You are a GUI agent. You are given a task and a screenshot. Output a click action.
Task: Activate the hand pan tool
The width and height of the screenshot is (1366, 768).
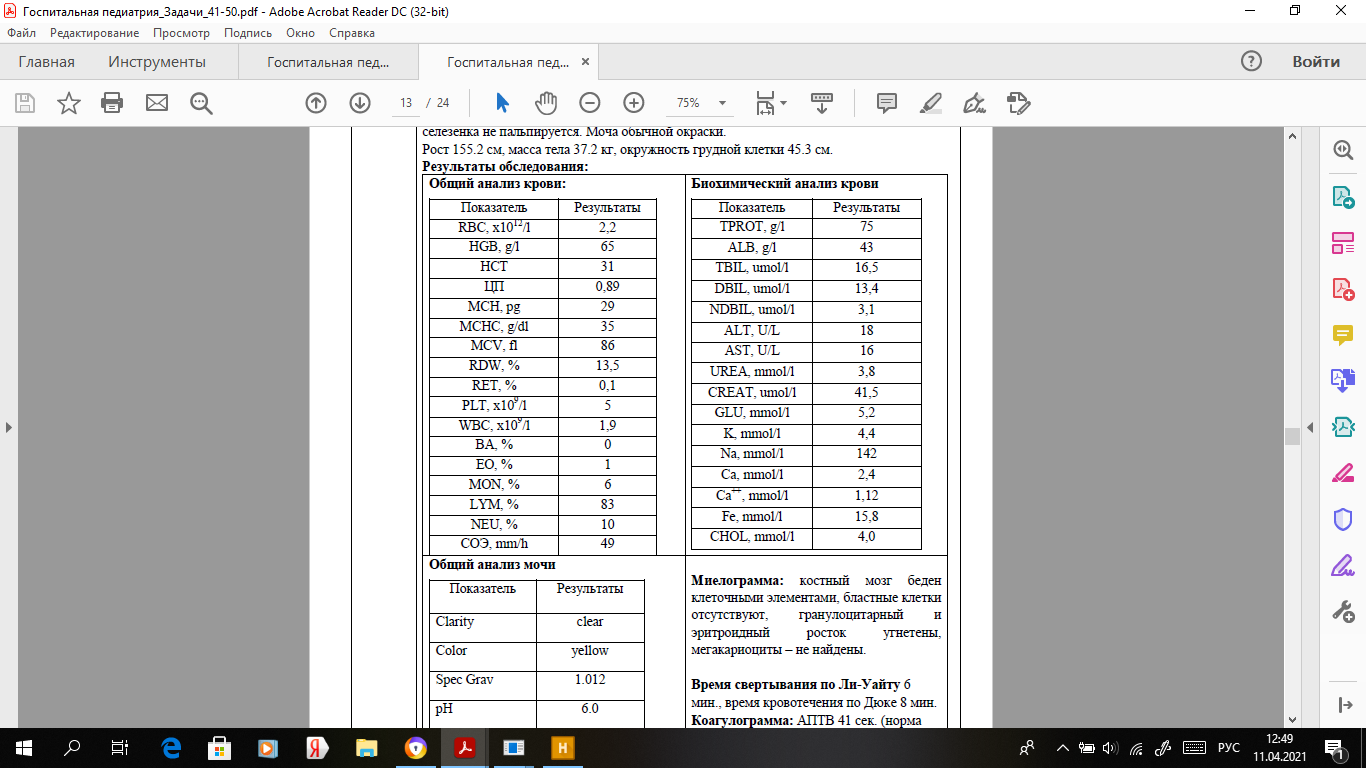(546, 103)
